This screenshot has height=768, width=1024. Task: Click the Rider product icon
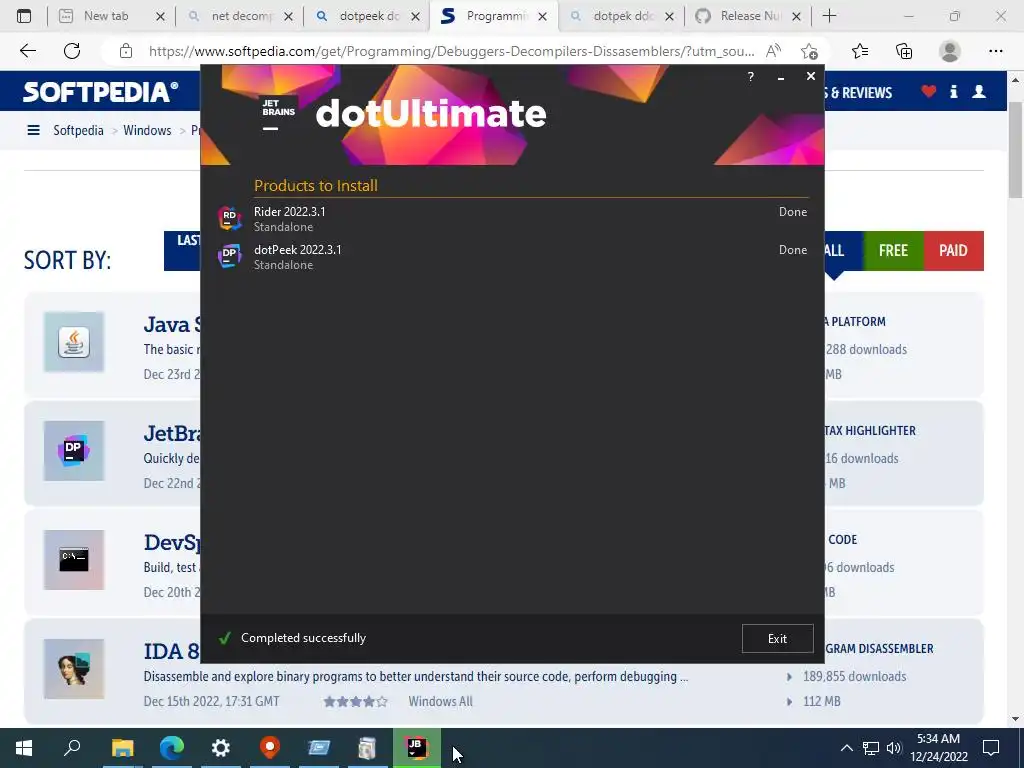pos(229,218)
